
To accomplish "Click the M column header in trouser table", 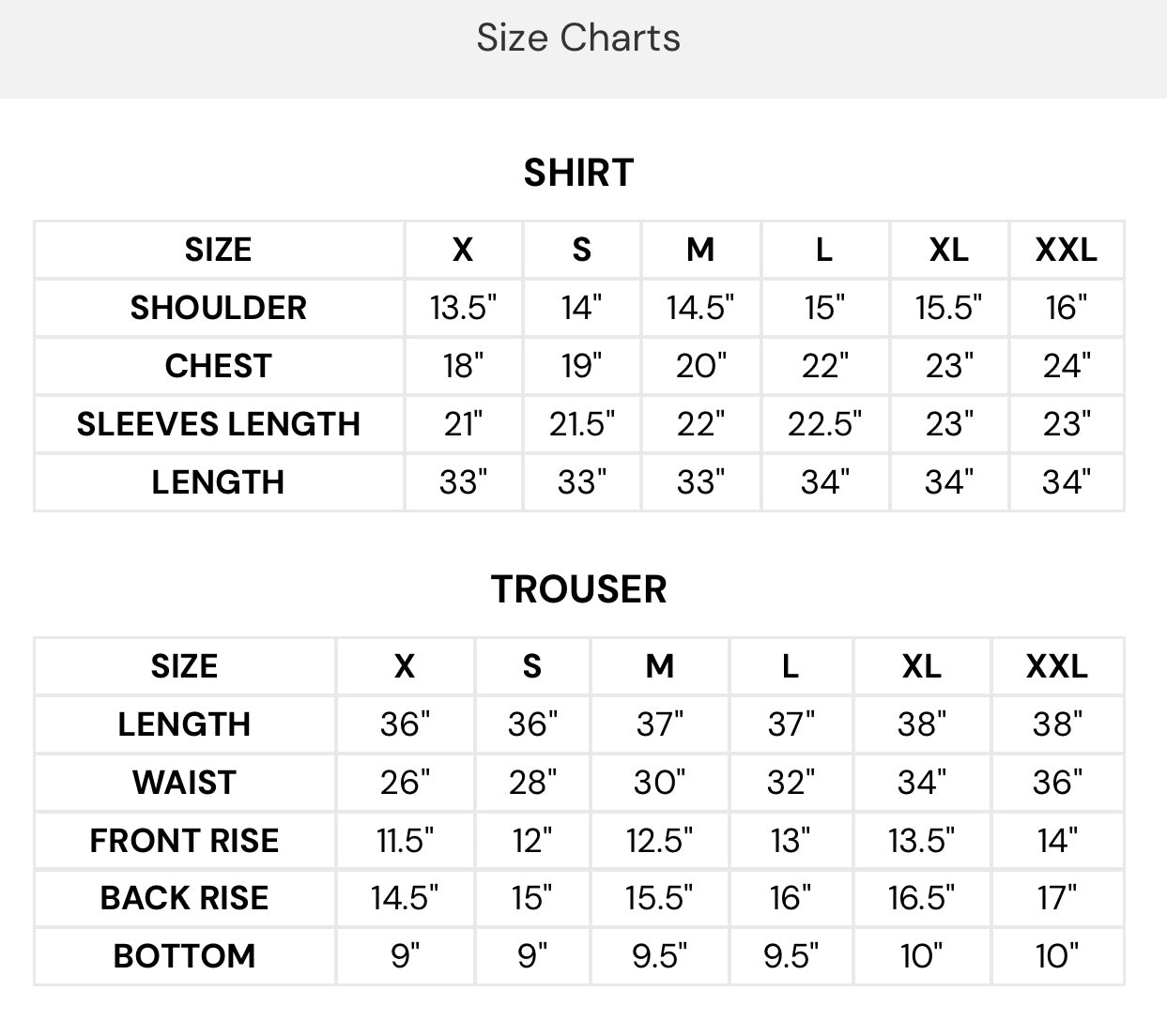I will (659, 666).
